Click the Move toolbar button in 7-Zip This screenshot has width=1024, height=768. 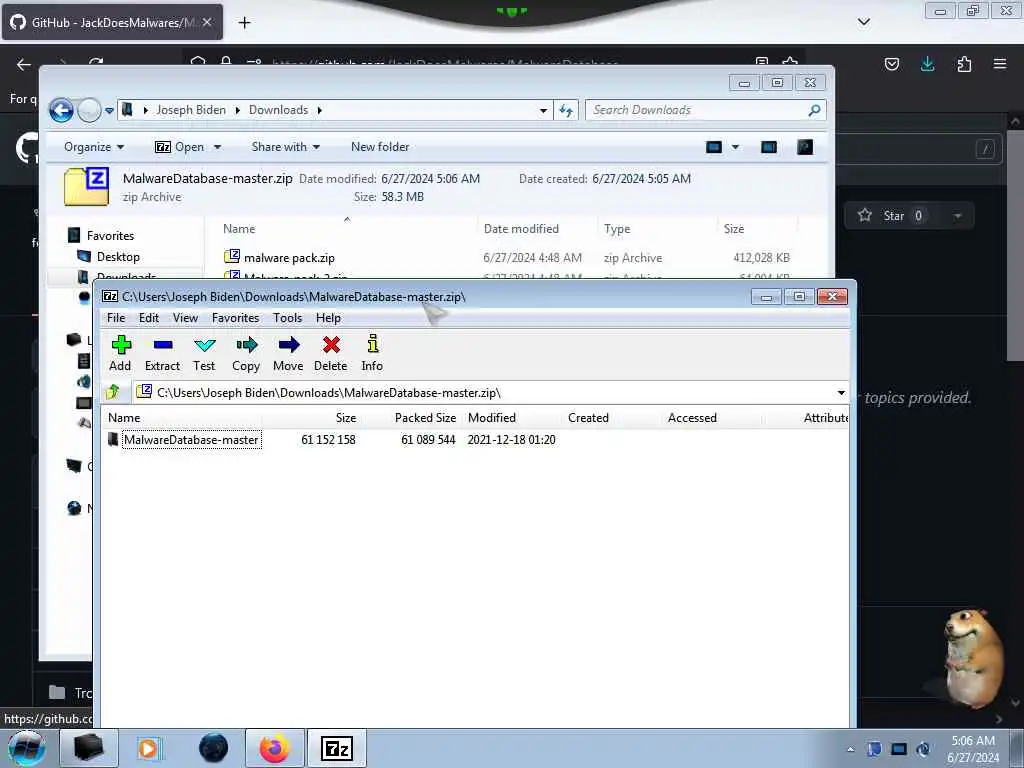click(288, 353)
